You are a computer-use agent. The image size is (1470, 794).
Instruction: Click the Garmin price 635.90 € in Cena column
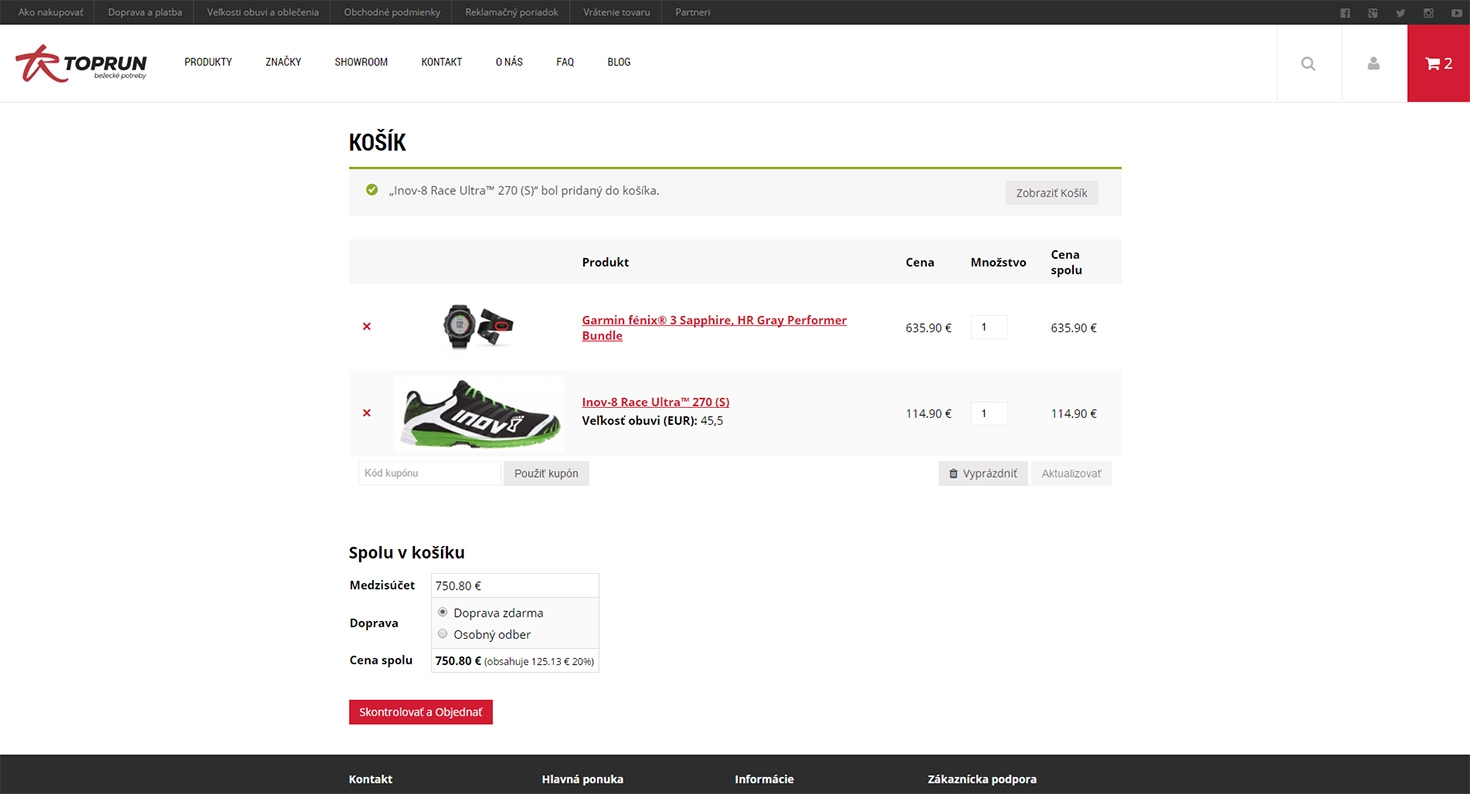click(929, 327)
